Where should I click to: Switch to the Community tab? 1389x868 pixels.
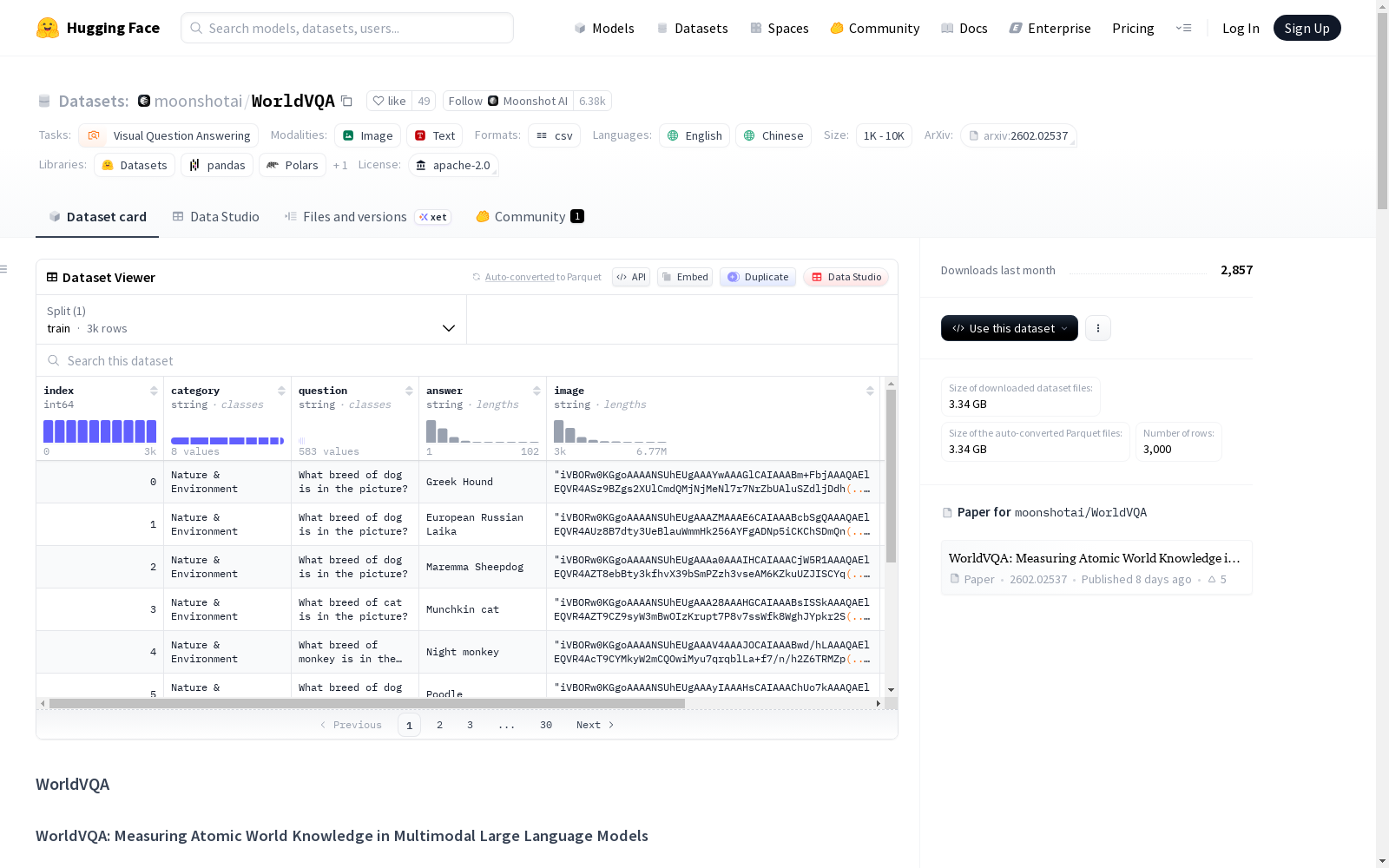click(530, 217)
